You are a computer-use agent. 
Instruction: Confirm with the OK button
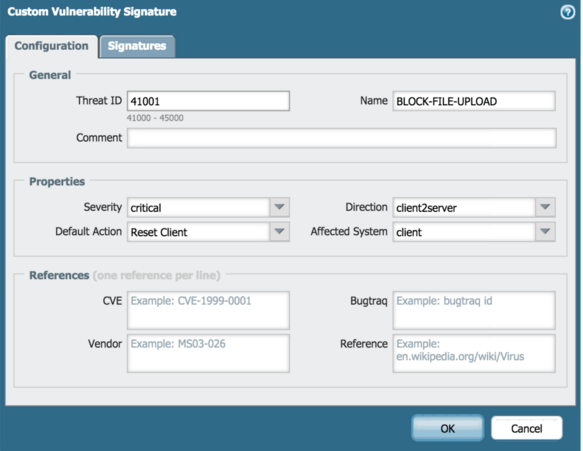coord(448,428)
